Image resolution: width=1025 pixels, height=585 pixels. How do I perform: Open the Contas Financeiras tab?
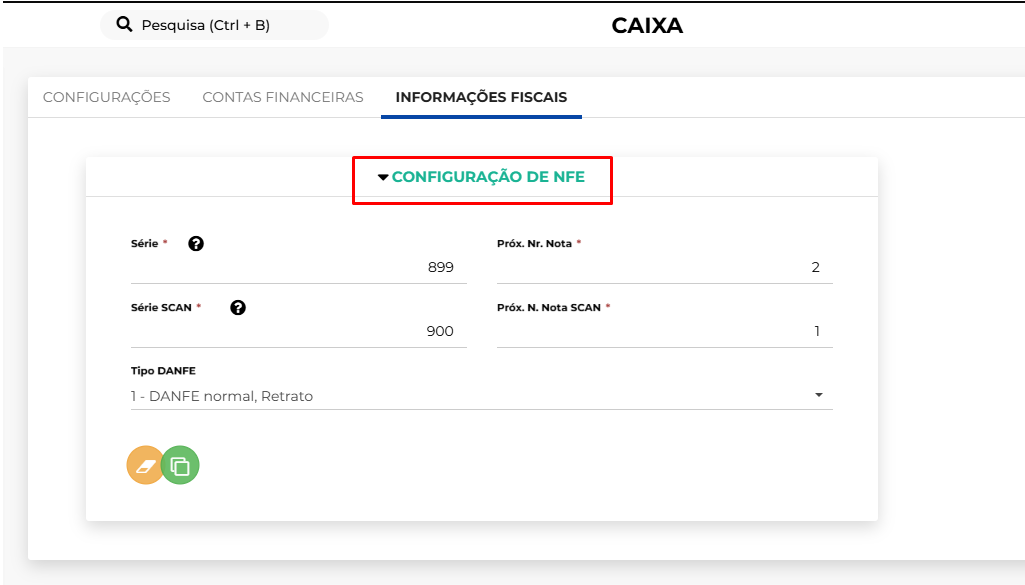[x=283, y=97]
